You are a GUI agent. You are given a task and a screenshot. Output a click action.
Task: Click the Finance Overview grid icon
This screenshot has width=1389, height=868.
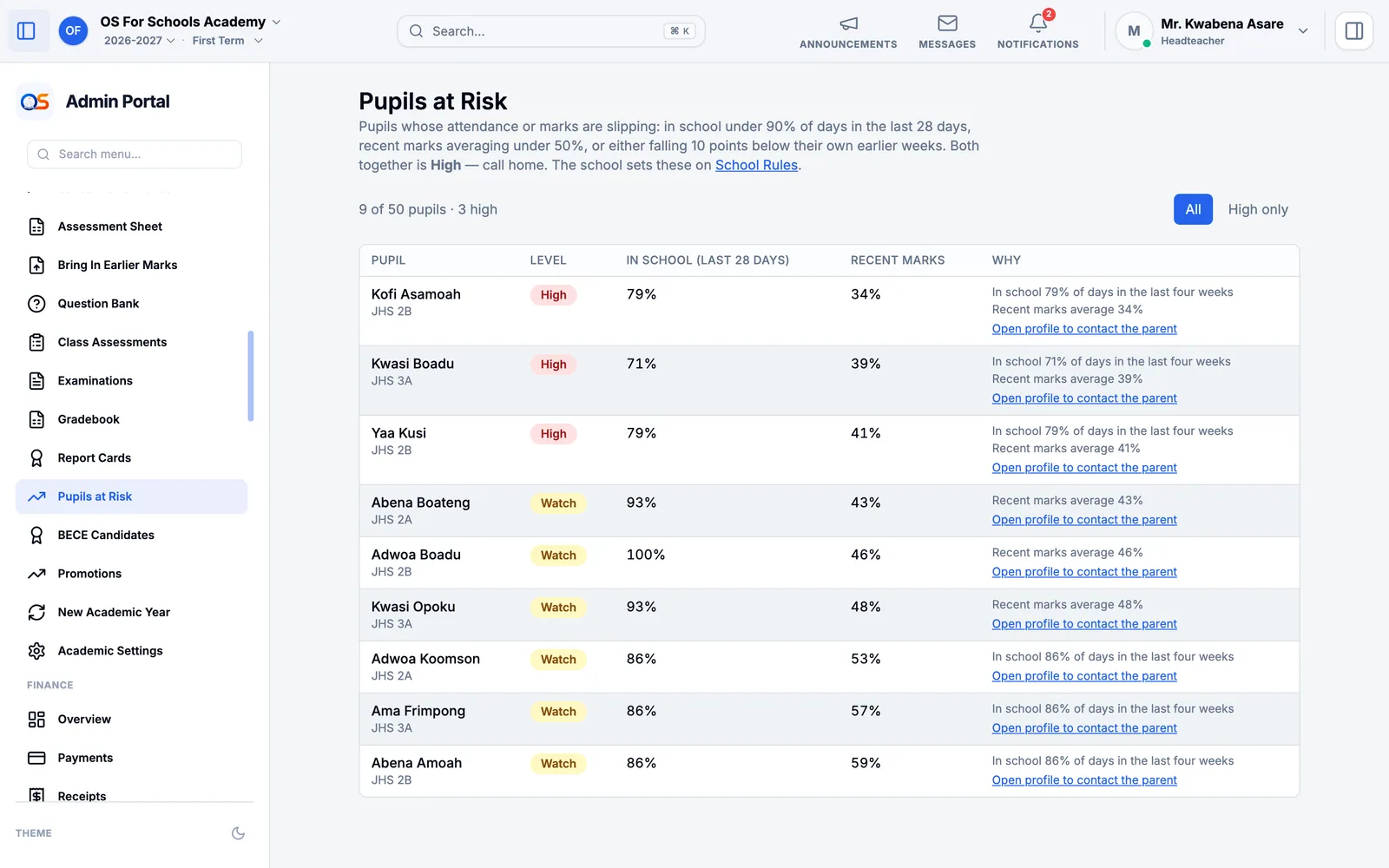coord(36,720)
